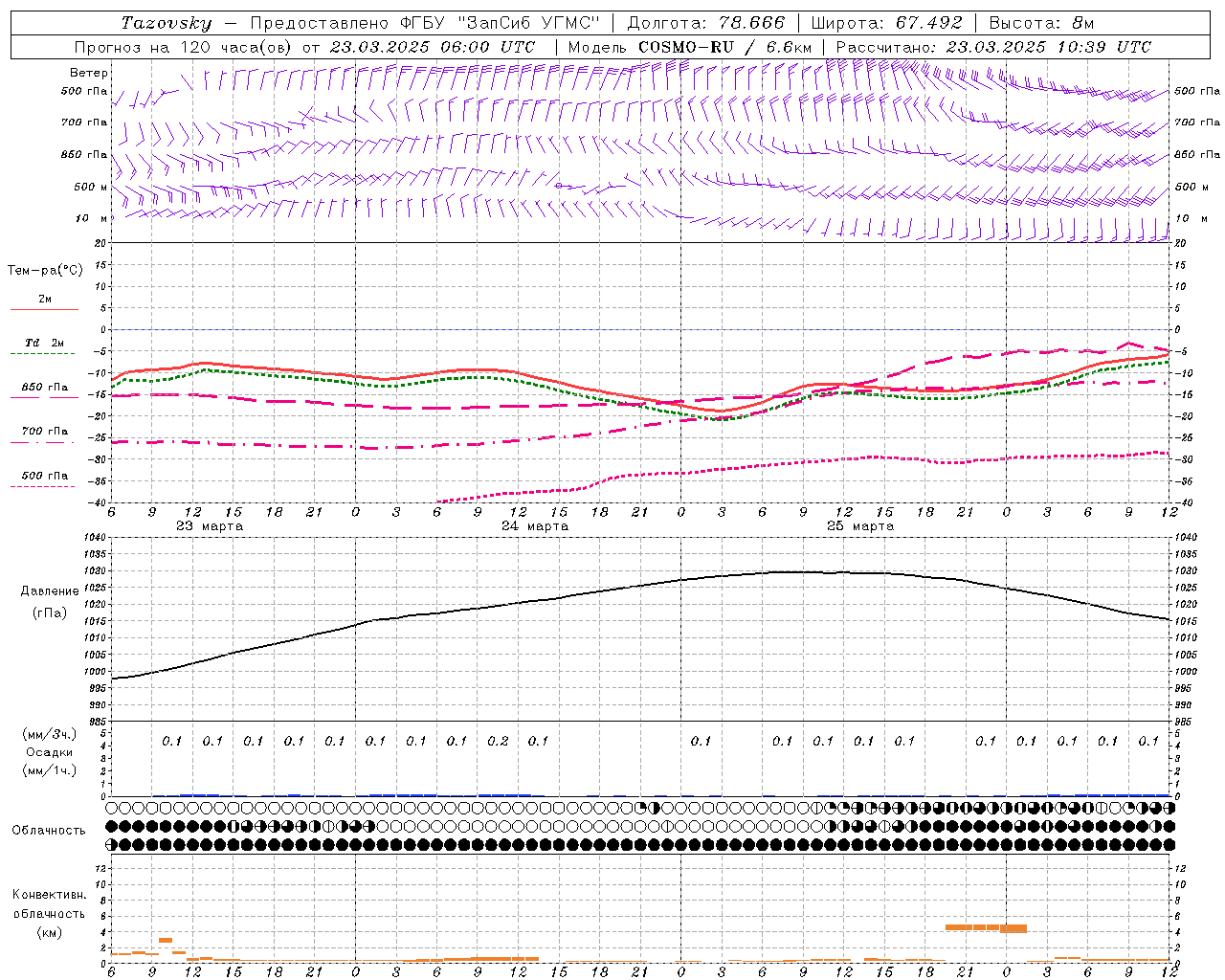The height and width of the screenshot is (980, 1225).
Task: Click the "Высота: 8м" elevation text
Action: coord(1041,23)
